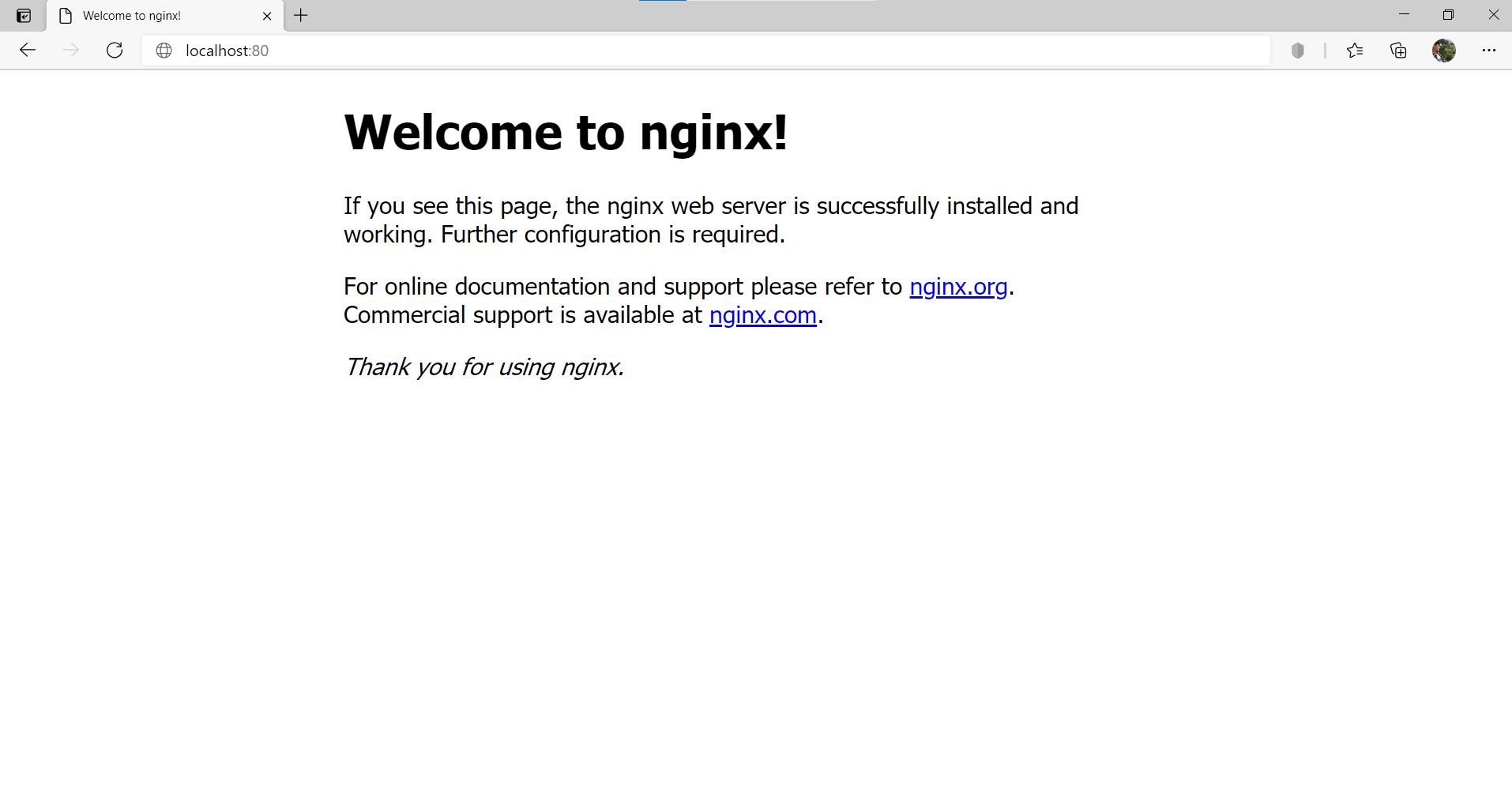1512x797 pixels.
Task: Go back using the back arrow
Action: [28, 51]
